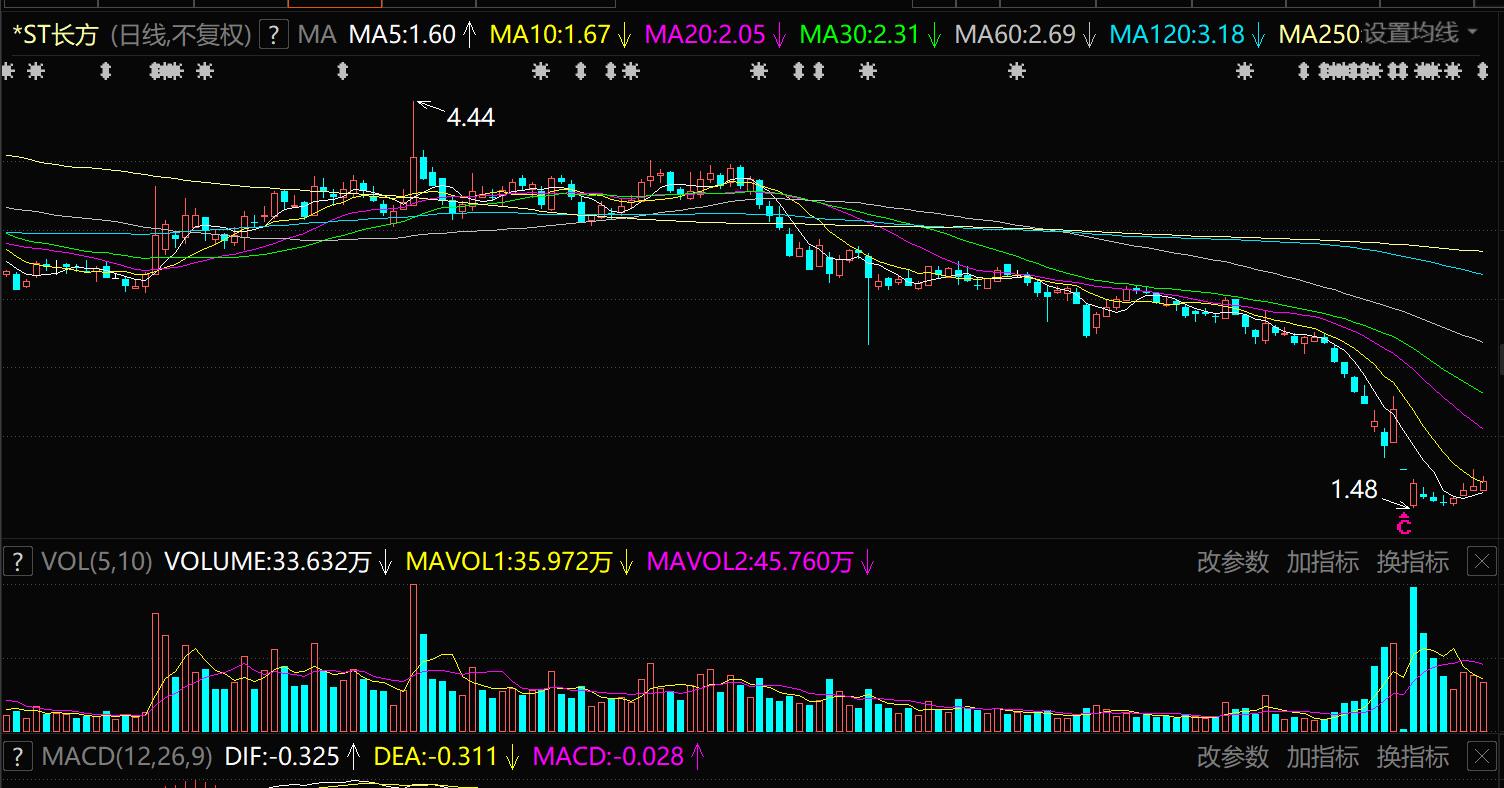Toggle the MA5 moving average line label
The width and height of the screenshot is (1504, 788).
click(402, 35)
